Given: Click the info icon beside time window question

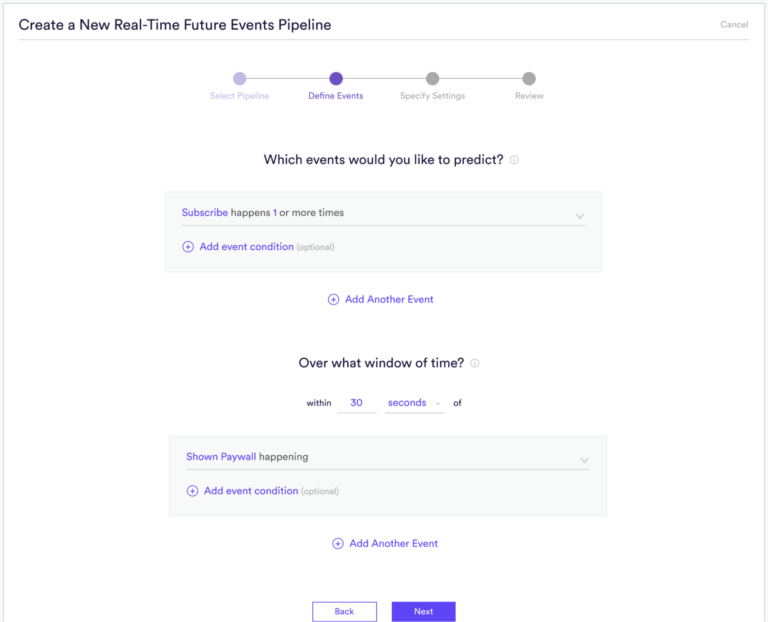Looking at the screenshot, I should tap(475, 364).
